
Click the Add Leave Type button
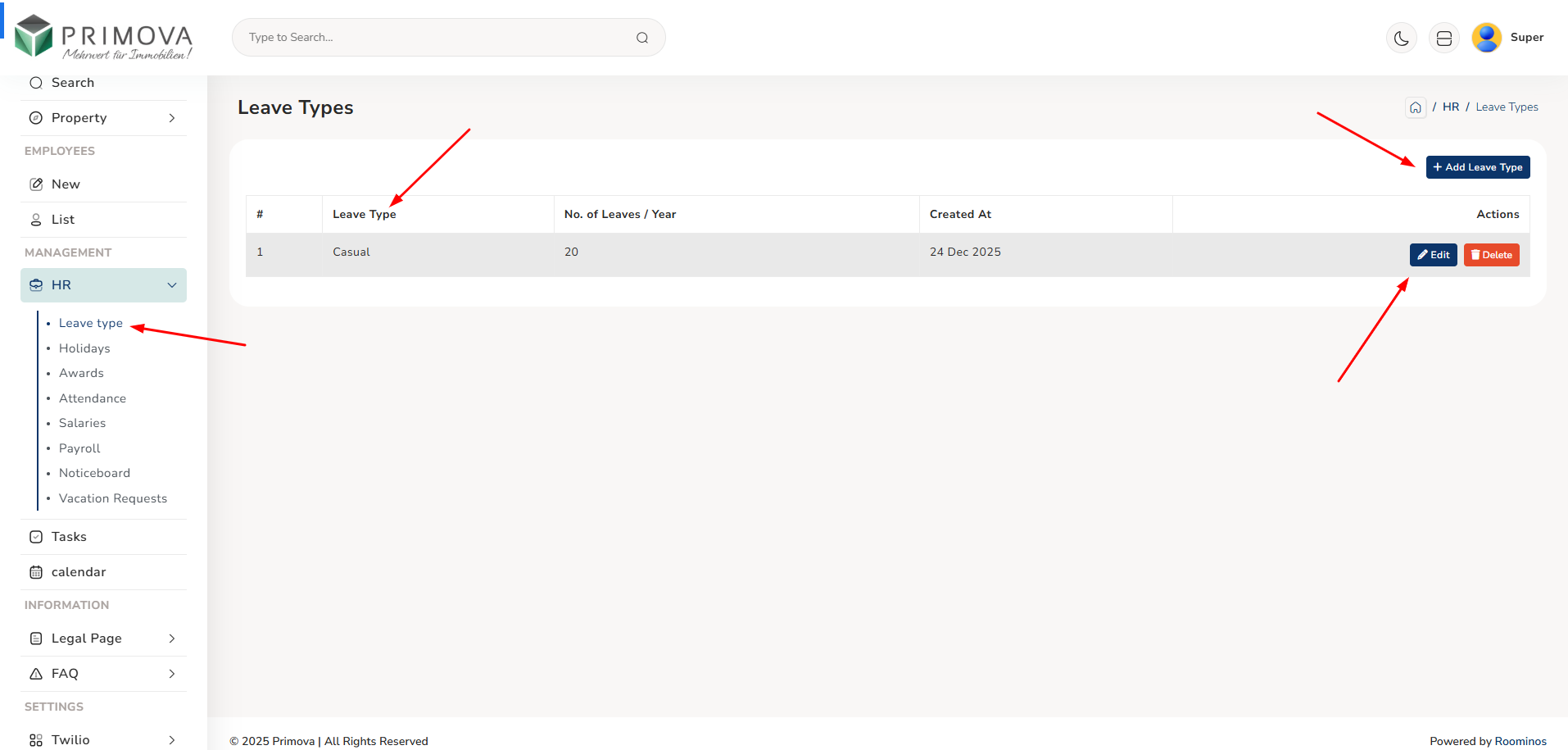pyautogui.click(x=1477, y=167)
